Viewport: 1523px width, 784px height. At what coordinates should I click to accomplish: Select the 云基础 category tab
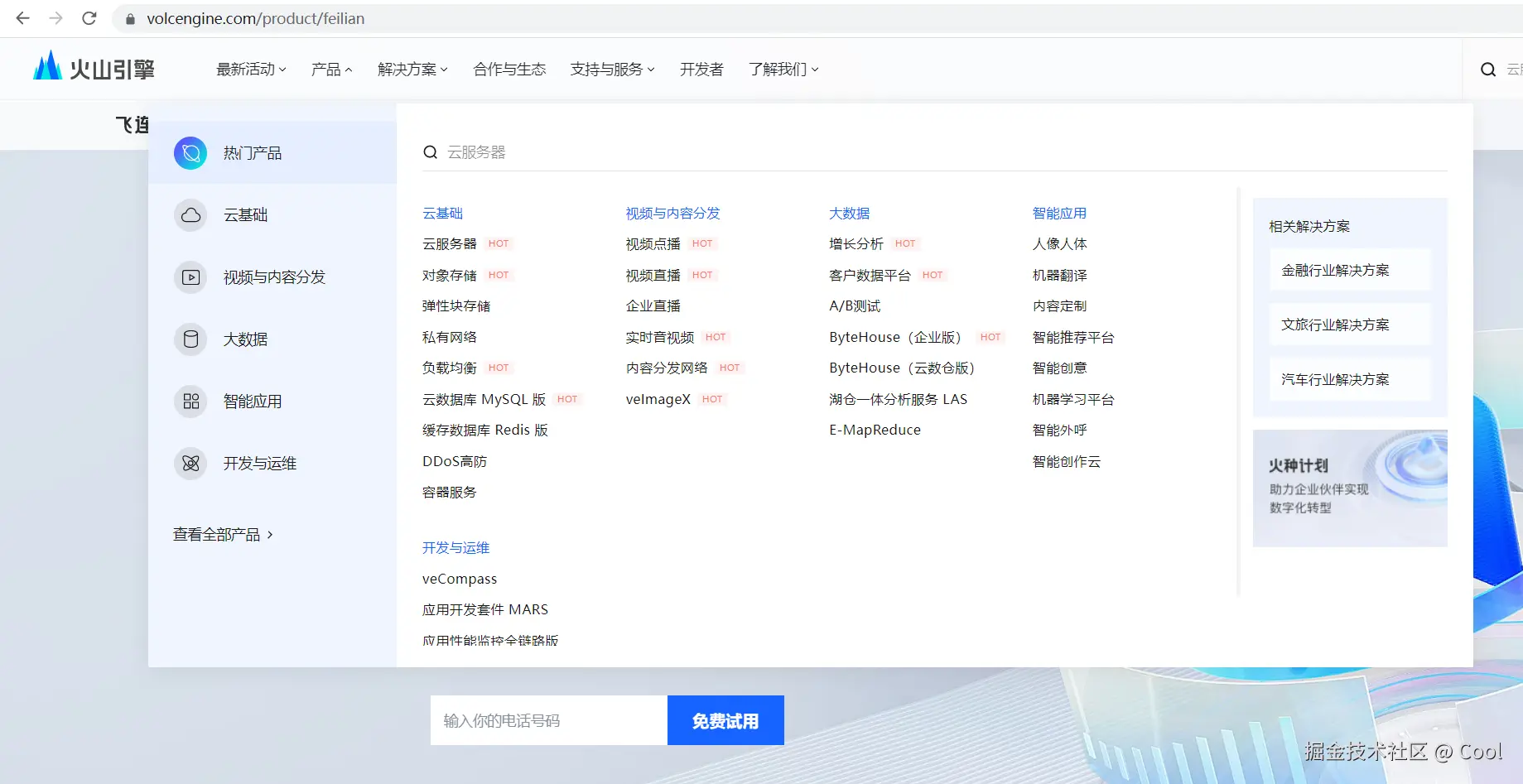(272, 215)
